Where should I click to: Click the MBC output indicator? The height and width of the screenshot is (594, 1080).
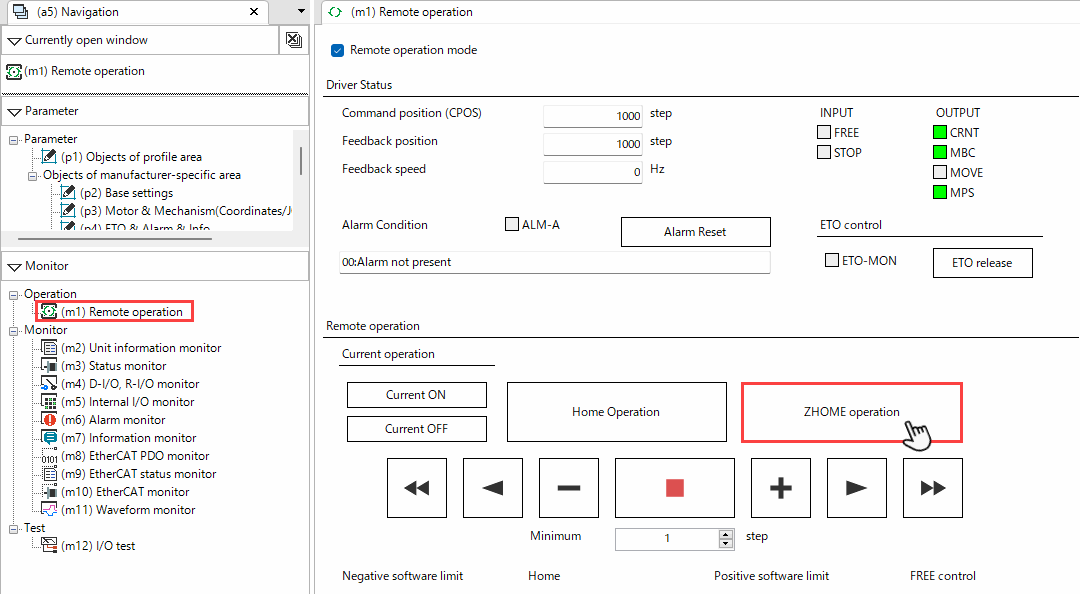tap(939, 152)
